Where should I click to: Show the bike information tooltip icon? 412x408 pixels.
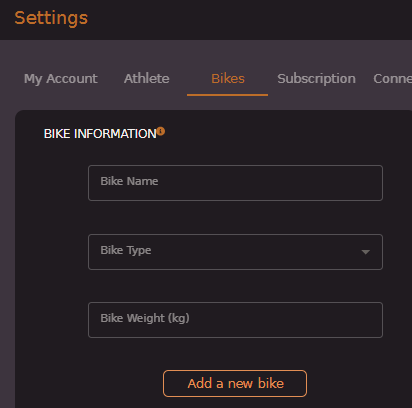point(161,131)
